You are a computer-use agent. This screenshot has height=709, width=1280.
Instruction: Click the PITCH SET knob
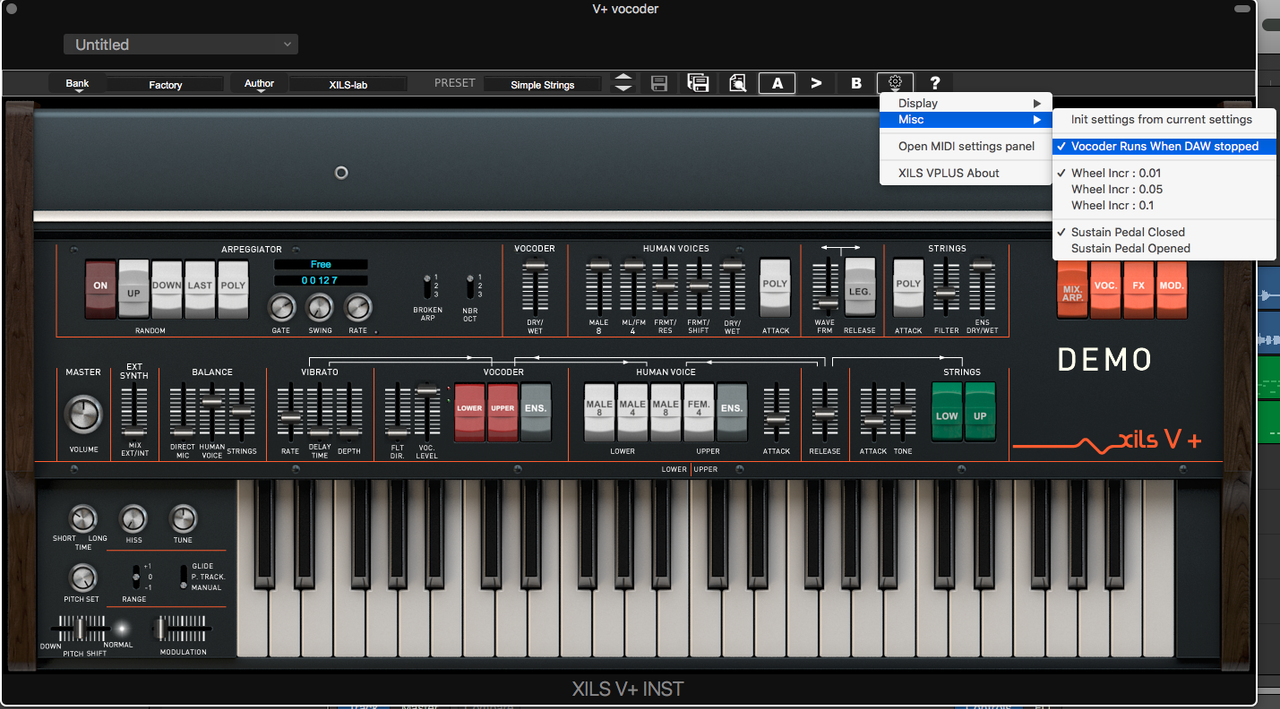point(82,578)
